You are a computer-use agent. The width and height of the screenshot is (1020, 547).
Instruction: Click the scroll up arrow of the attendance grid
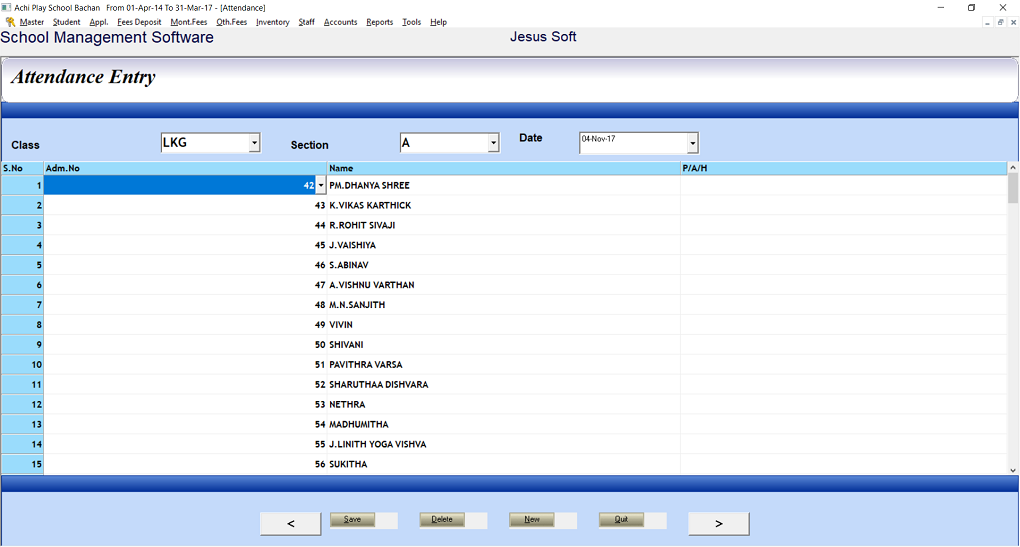[1013, 168]
